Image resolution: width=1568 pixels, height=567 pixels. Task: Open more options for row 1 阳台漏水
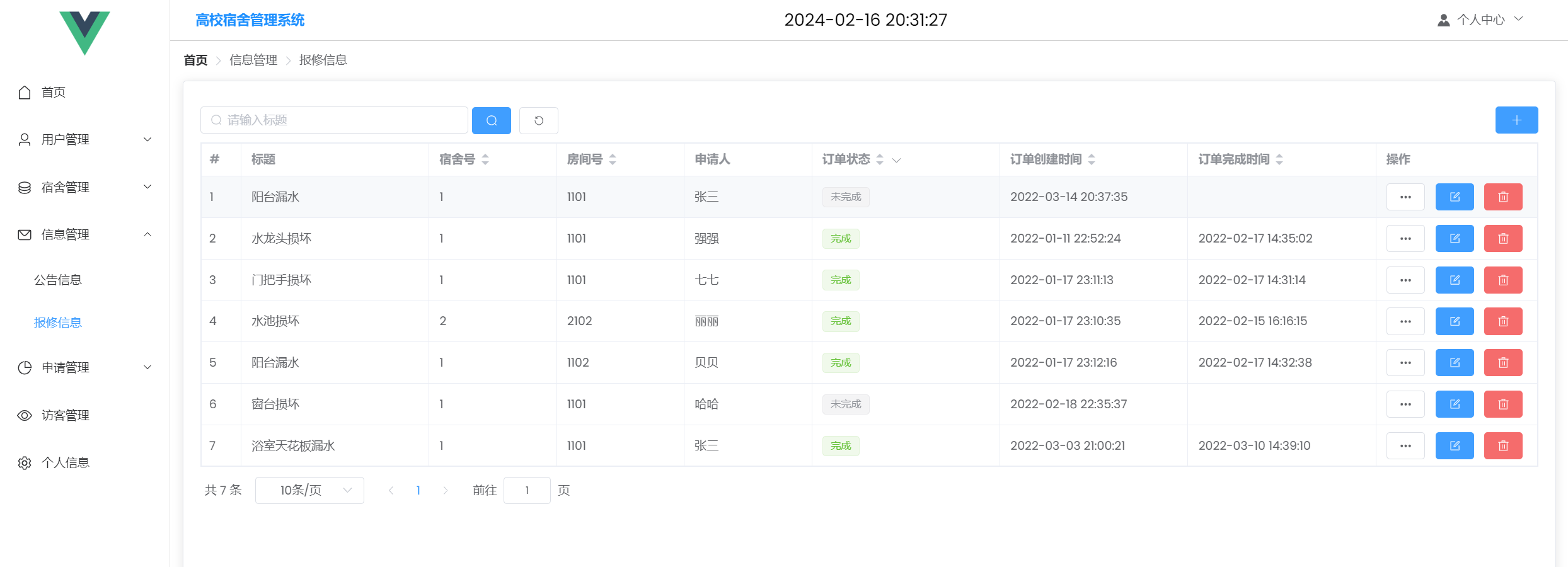click(x=1405, y=197)
